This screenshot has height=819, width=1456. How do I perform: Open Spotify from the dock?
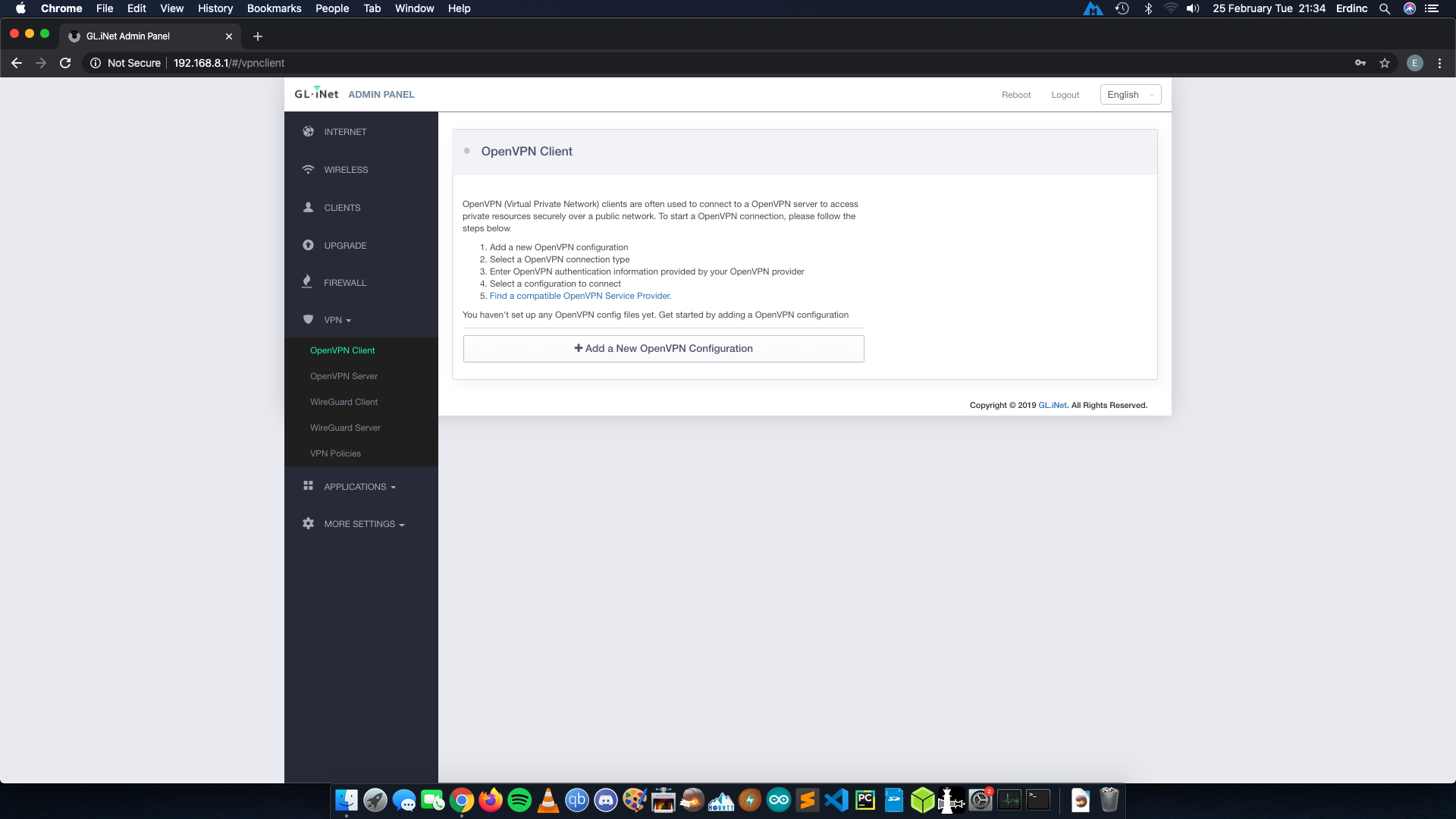[x=519, y=800]
